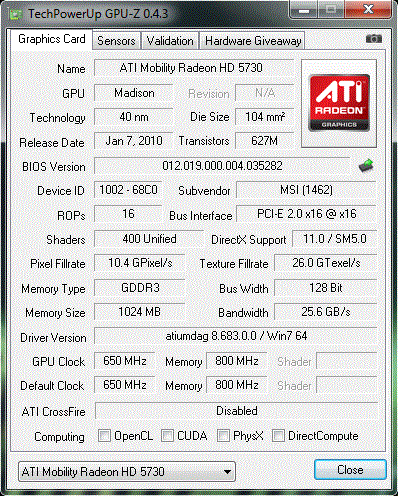Click the Memory Type value GDDR3
Viewport: 398px width, 496px height.
[140, 288]
